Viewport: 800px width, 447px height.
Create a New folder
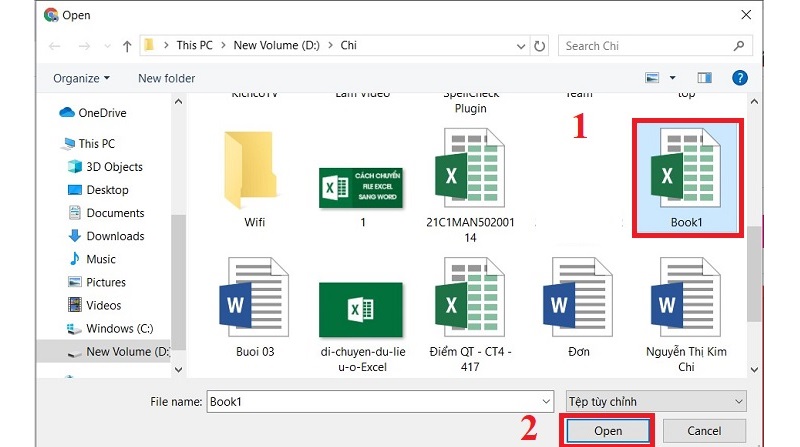pos(166,78)
